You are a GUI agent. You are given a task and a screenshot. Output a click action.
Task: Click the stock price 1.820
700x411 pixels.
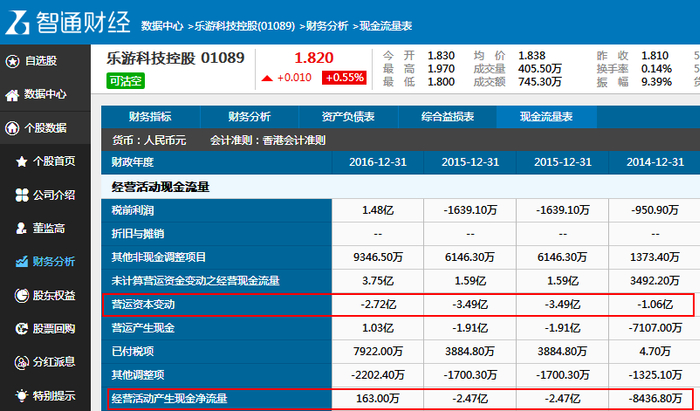point(314,58)
